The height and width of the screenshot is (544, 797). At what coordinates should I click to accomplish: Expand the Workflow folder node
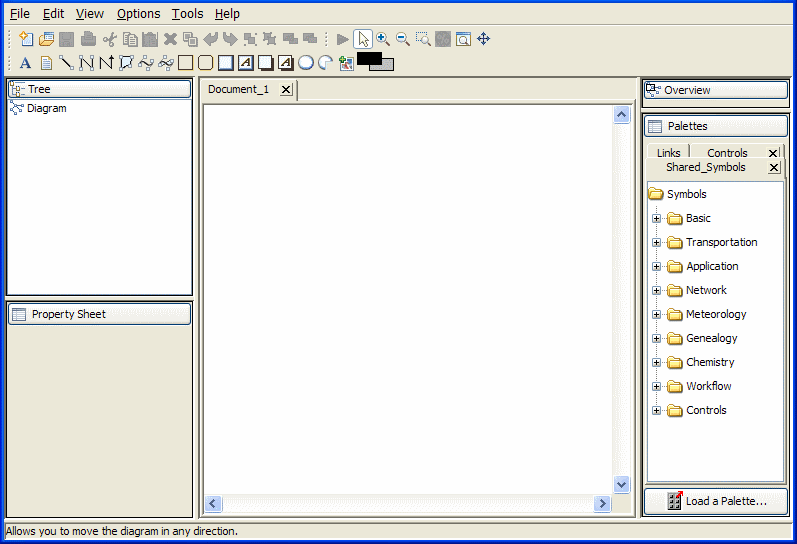[657, 386]
